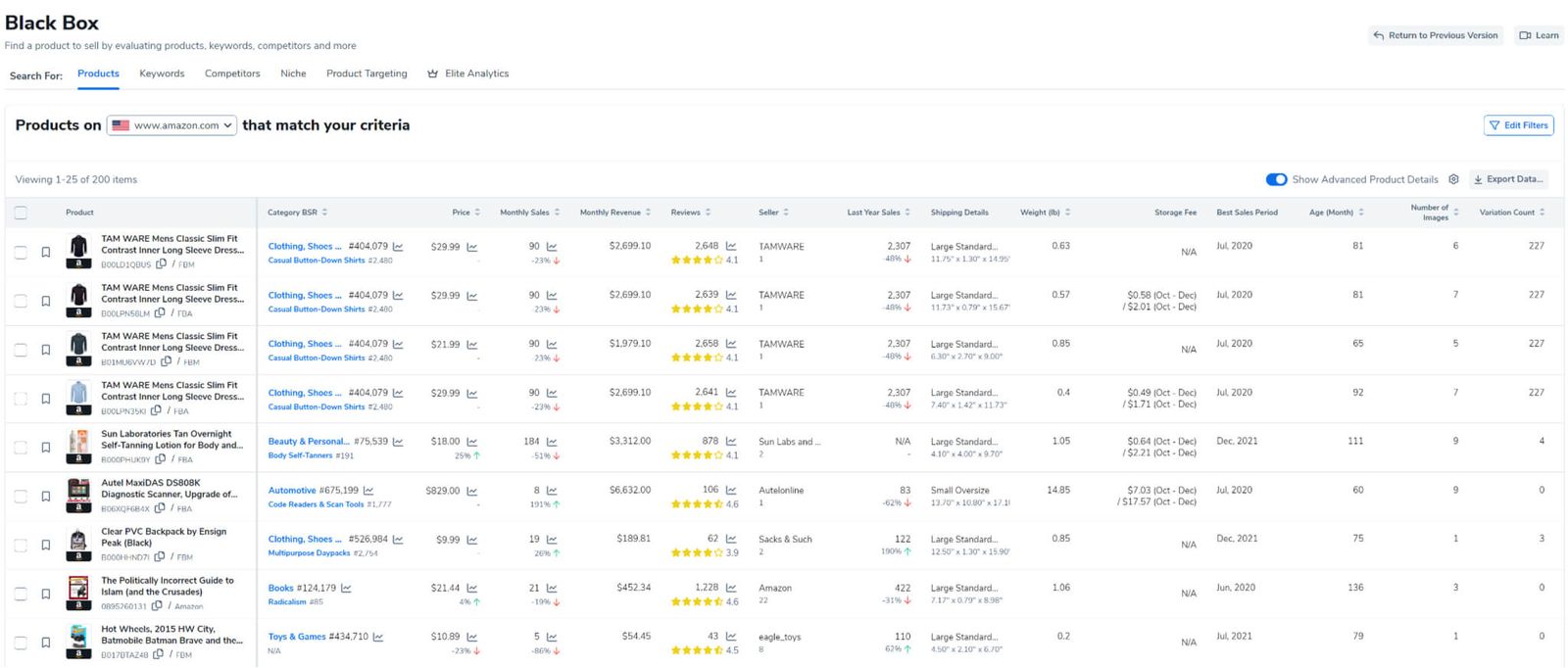Viewport: 1568px width, 668px height.
Task: Open price history chart for Autel MaxiDAS
Action: point(472,491)
